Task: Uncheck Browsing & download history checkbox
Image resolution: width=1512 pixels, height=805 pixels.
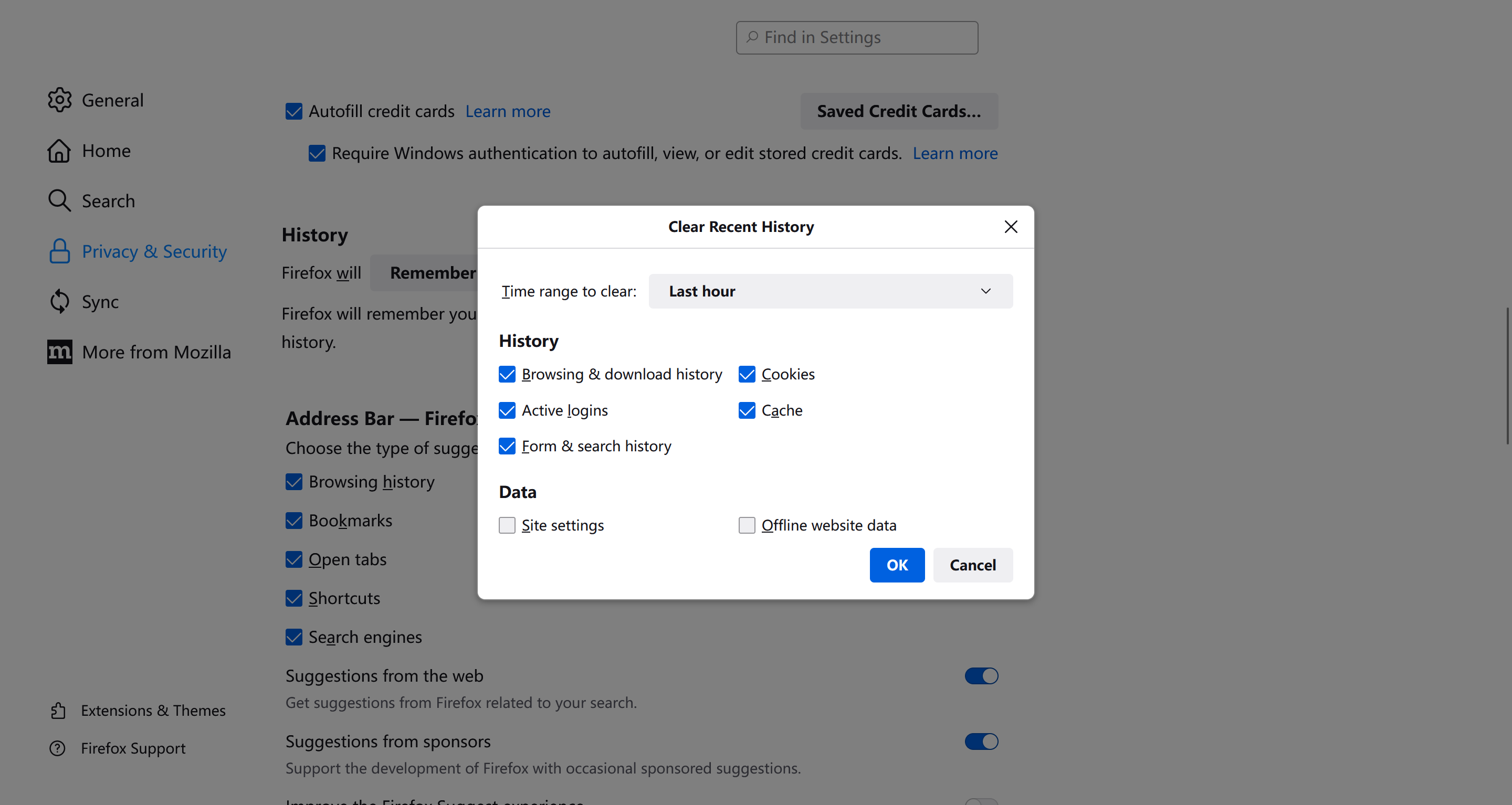Action: coord(507,374)
